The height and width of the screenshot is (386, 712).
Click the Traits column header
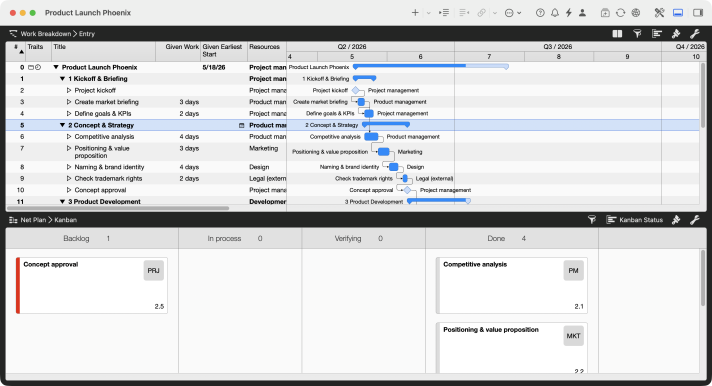click(39, 51)
